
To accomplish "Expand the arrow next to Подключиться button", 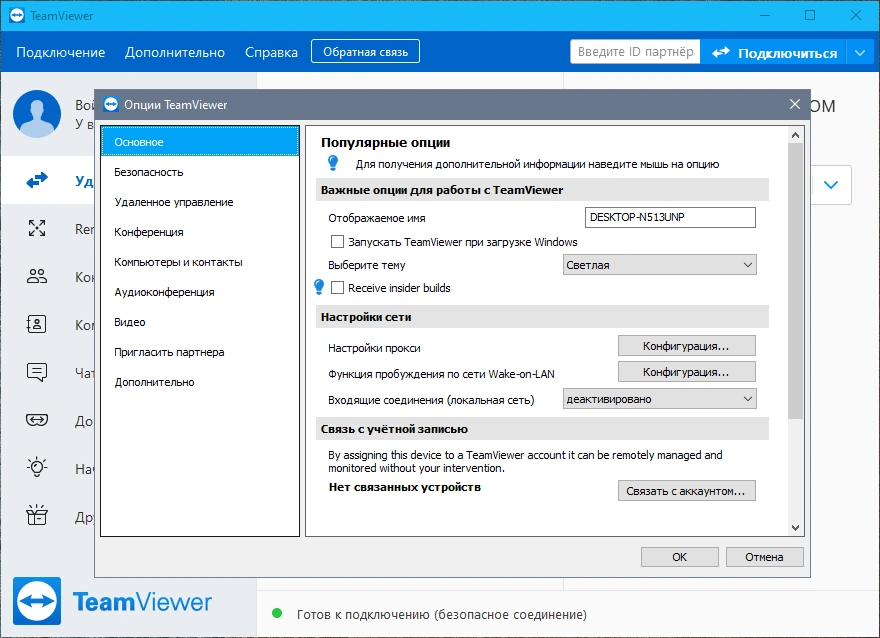I will (x=860, y=53).
